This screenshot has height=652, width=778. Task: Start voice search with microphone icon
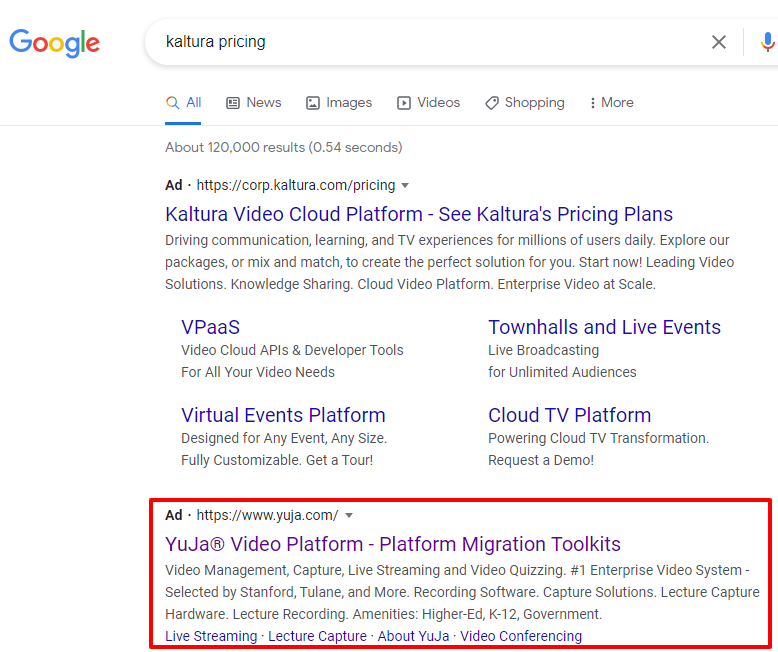[x=767, y=42]
